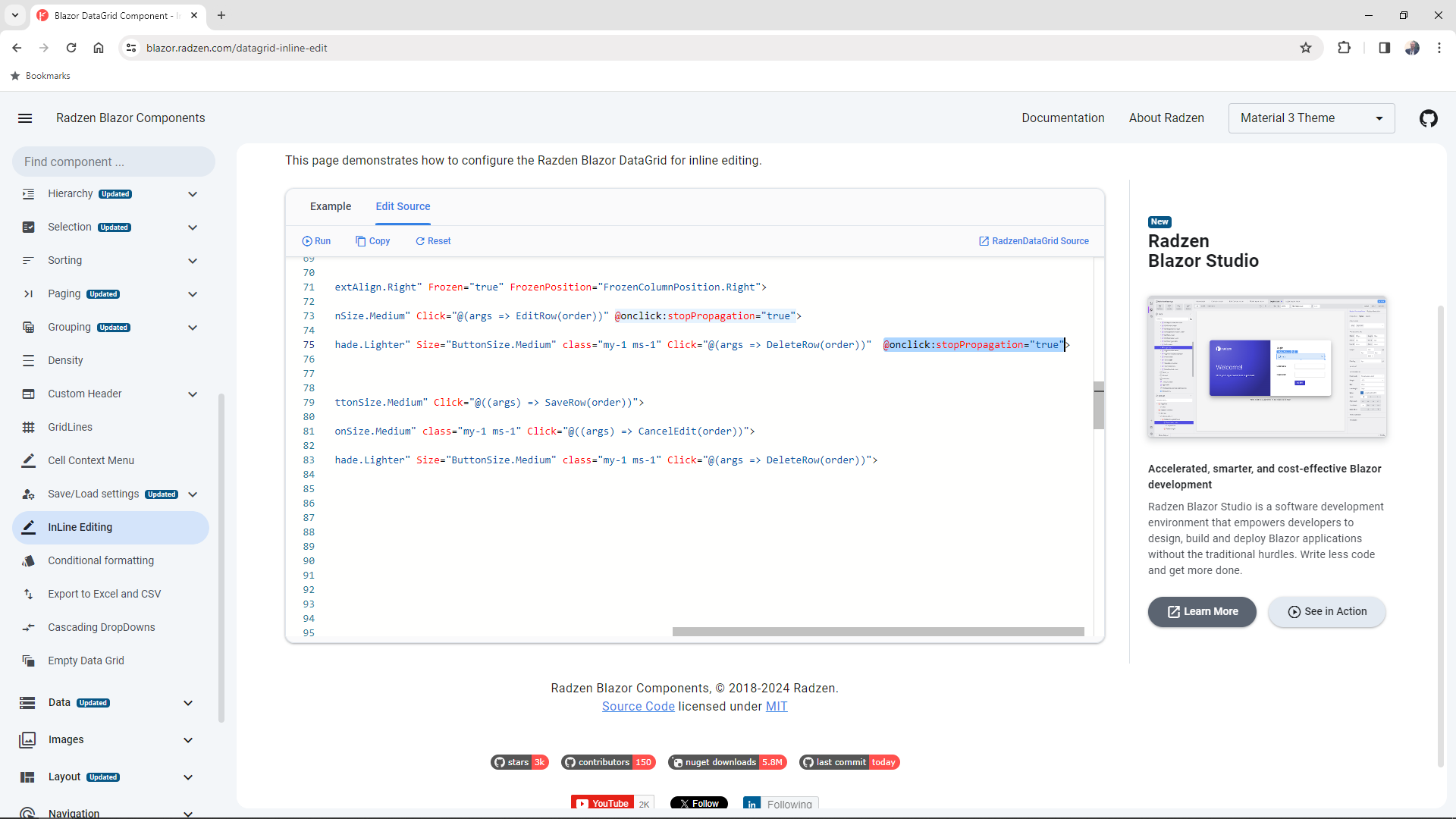
Task: Expand the Data section chevron
Action: pyautogui.click(x=188, y=703)
